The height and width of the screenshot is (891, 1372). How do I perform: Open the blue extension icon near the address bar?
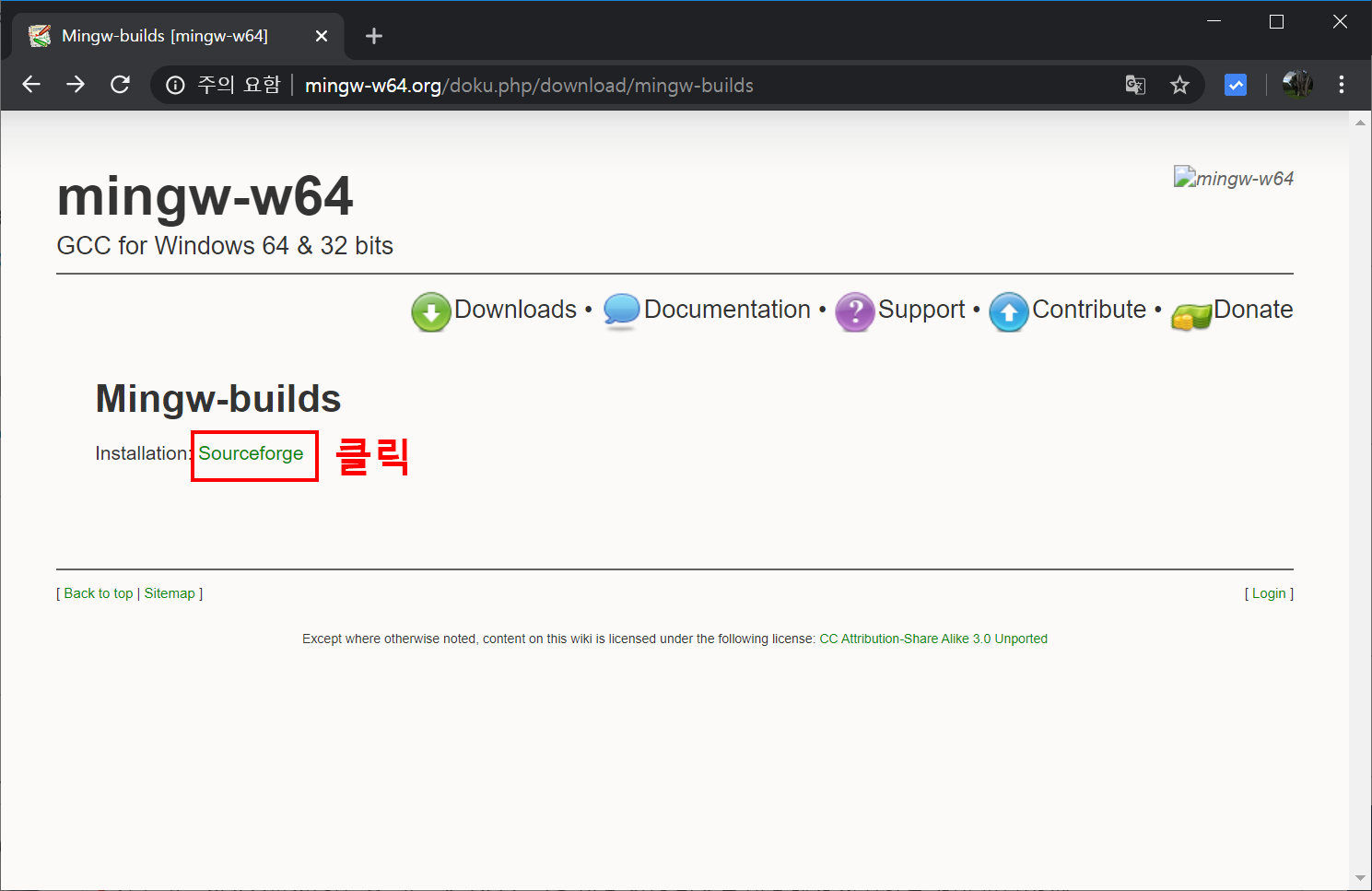tap(1235, 84)
